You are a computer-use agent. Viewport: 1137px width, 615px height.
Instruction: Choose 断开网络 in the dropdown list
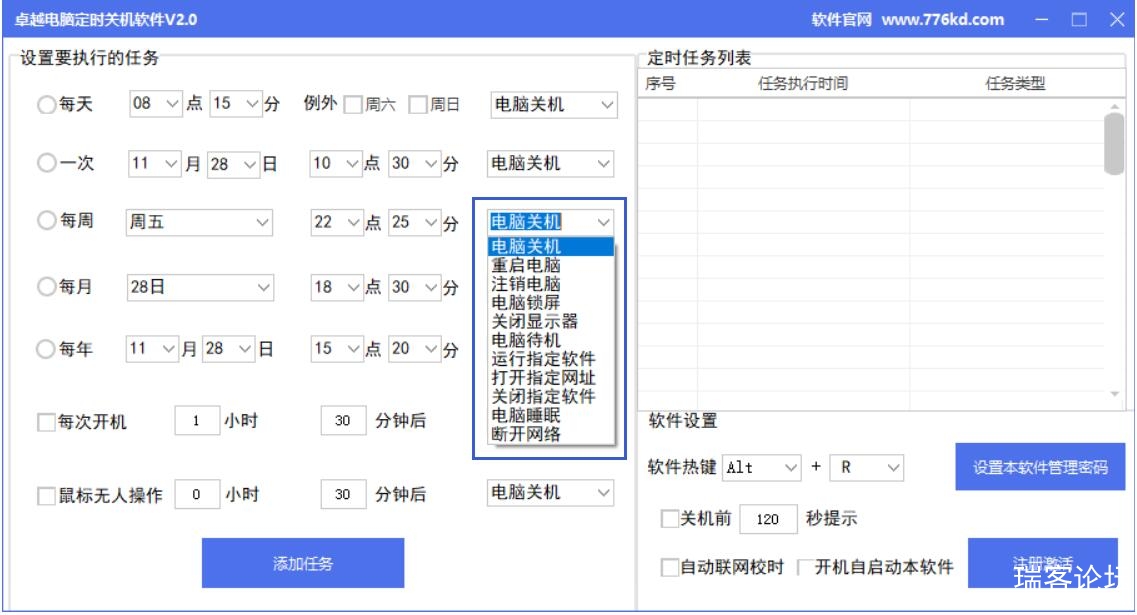coord(551,435)
